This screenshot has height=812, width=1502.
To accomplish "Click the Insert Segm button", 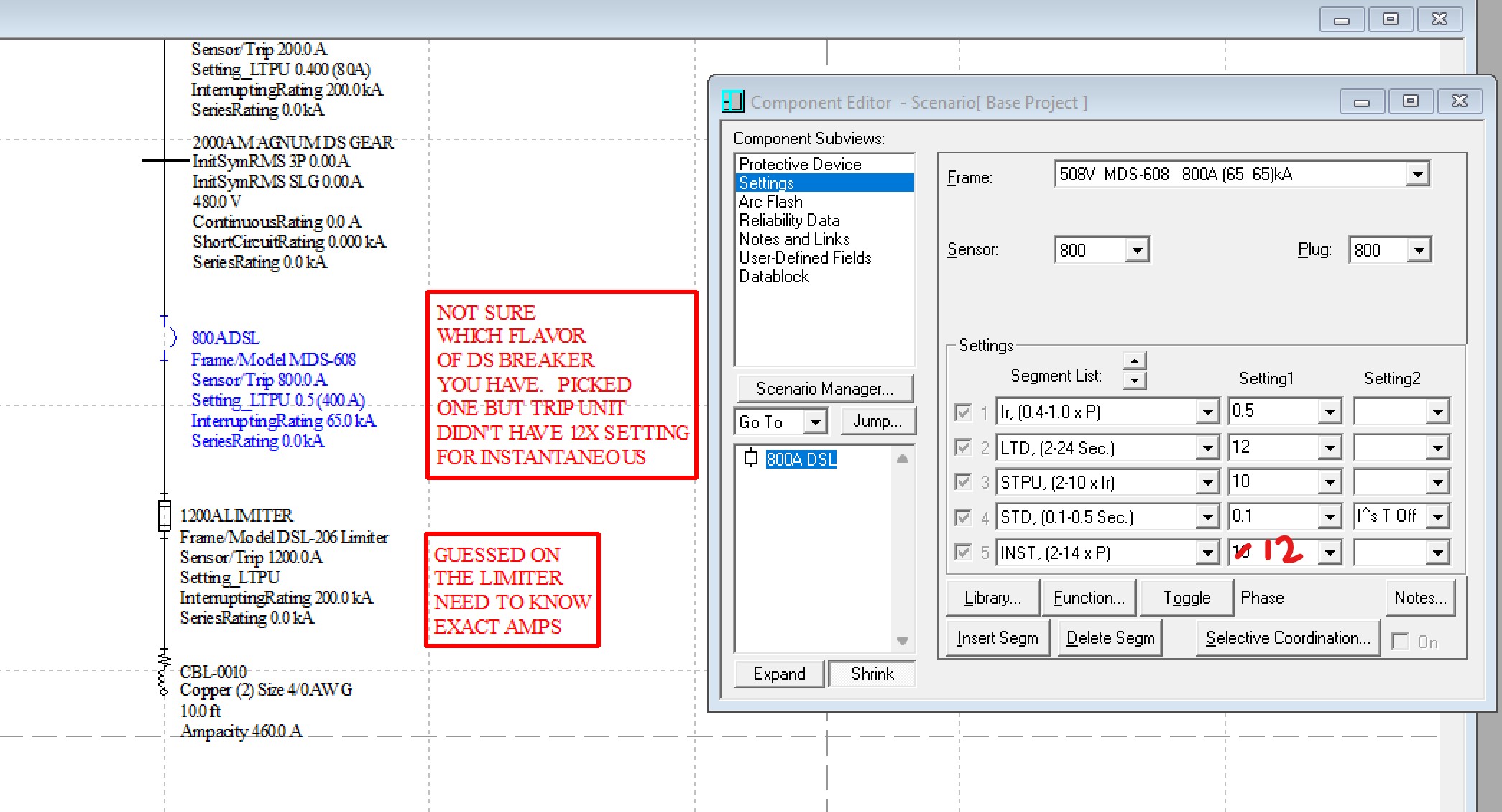I will pyautogui.click(x=997, y=638).
